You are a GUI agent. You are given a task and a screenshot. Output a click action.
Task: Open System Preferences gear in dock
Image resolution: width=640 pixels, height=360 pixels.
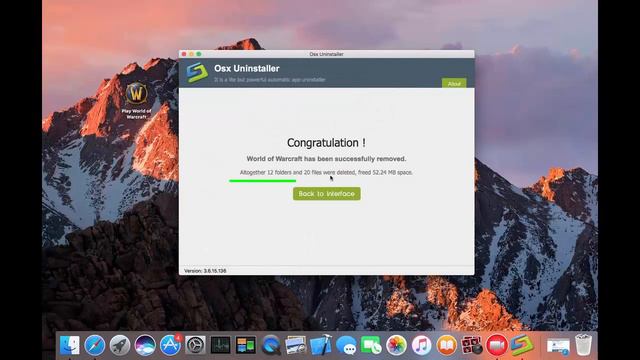tap(195, 345)
